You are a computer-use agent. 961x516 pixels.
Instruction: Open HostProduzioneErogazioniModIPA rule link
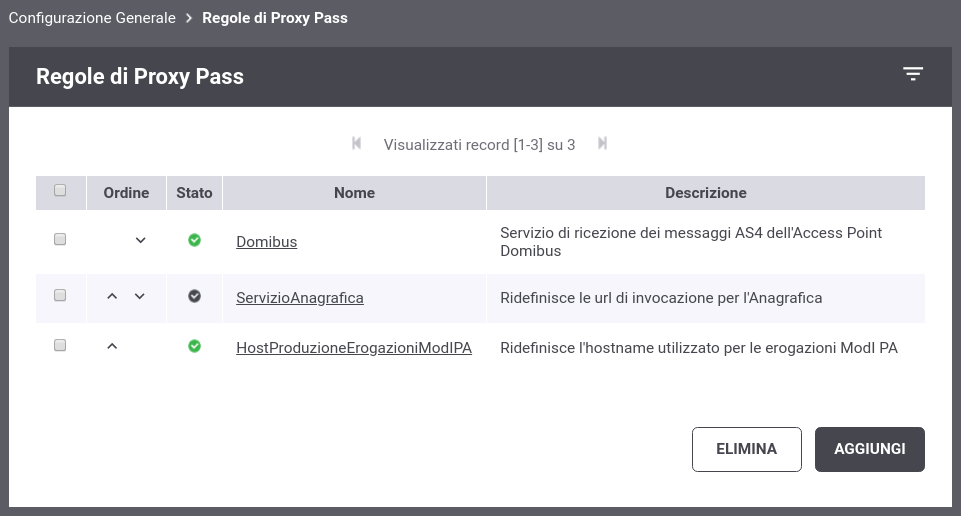(x=354, y=348)
